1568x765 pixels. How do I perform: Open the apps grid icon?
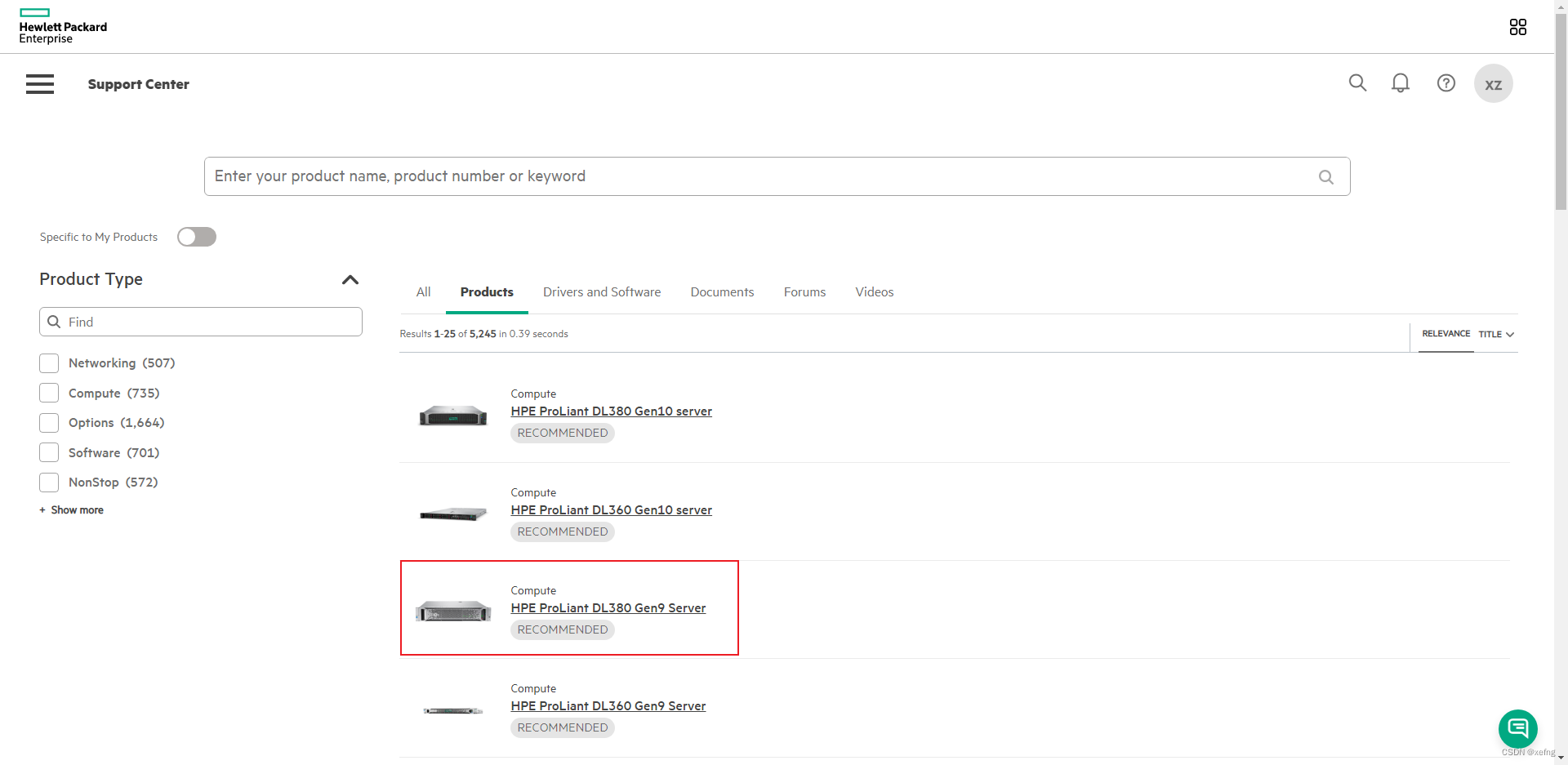click(1517, 27)
